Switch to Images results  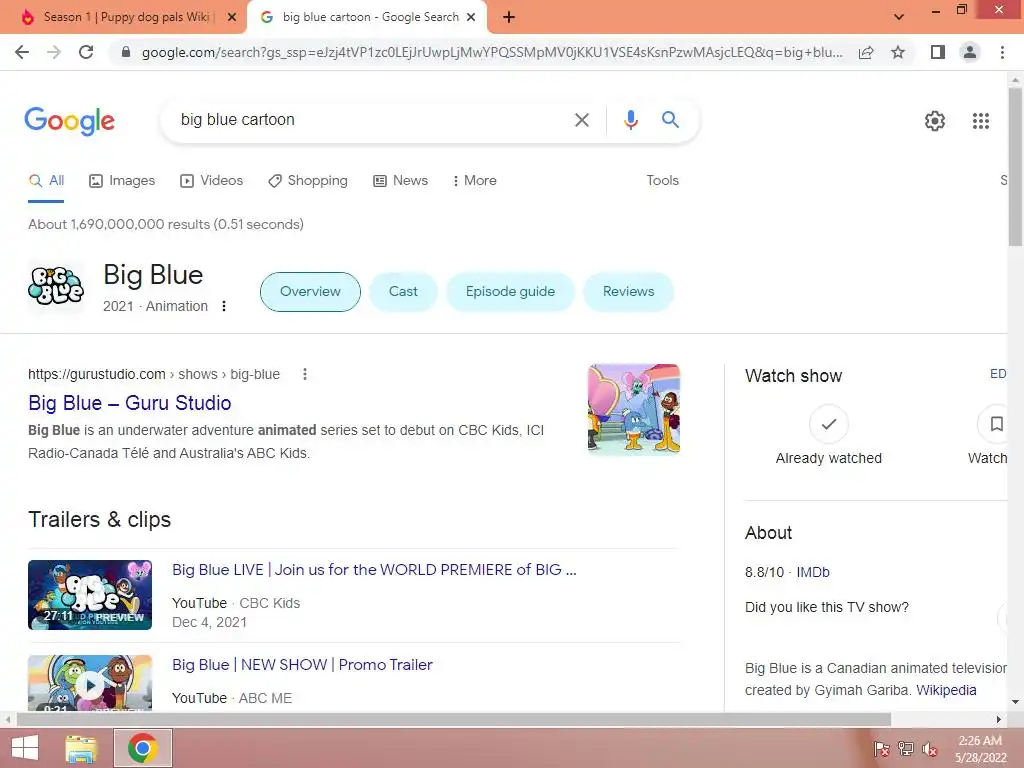click(122, 180)
